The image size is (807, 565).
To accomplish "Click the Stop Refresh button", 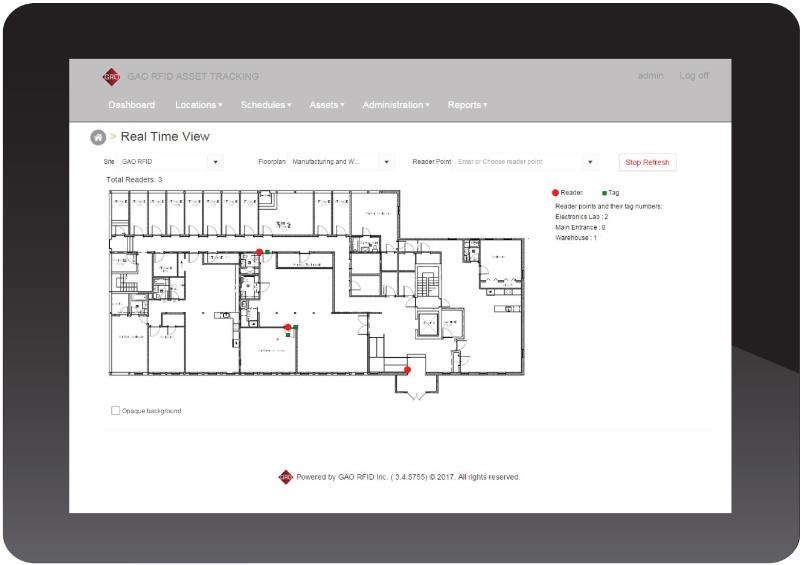I will coord(647,162).
